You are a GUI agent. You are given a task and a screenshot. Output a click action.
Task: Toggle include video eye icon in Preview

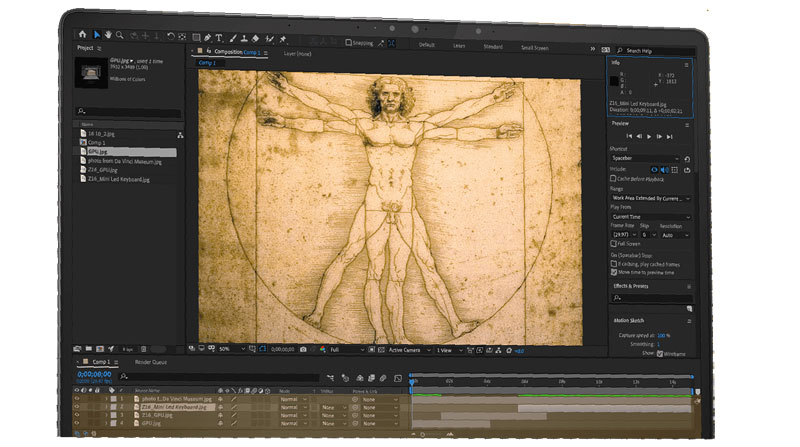pos(655,169)
